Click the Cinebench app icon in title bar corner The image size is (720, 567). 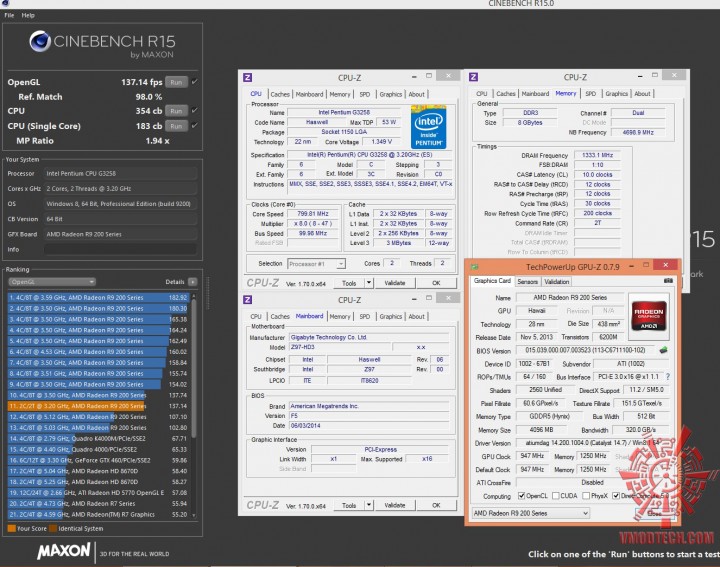click(x=6, y=3)
